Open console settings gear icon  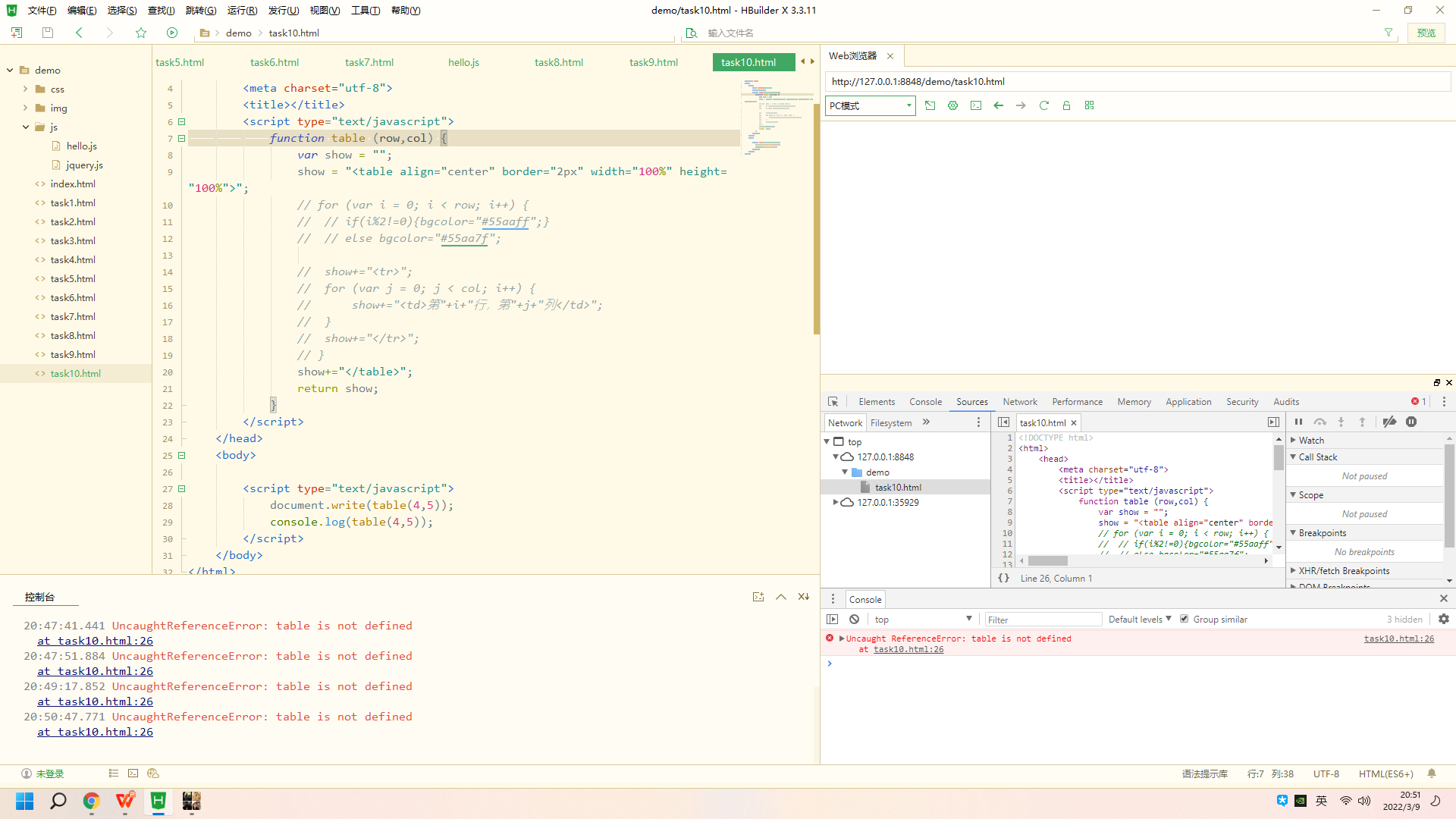(x=1444, y=620)
